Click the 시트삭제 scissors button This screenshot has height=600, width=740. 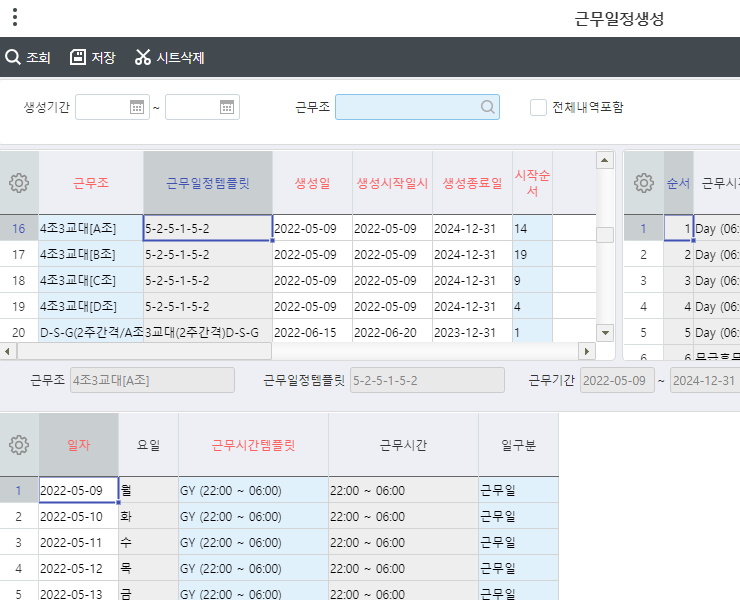169,57
